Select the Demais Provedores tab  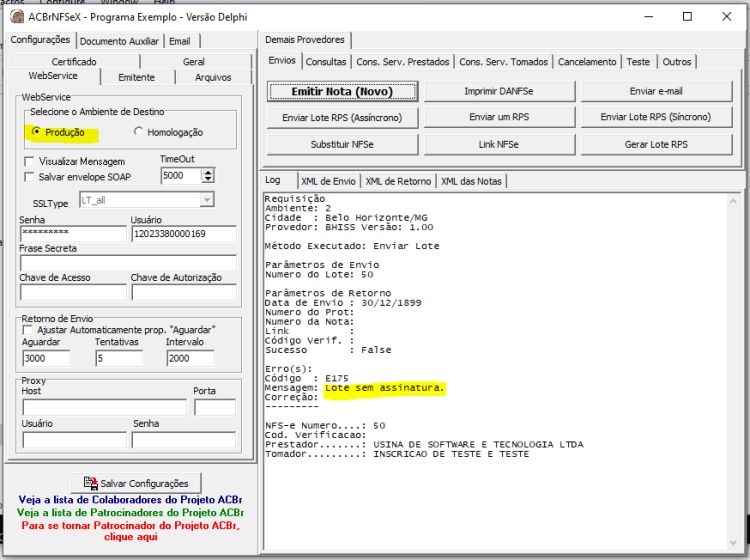tap(305, 40)
